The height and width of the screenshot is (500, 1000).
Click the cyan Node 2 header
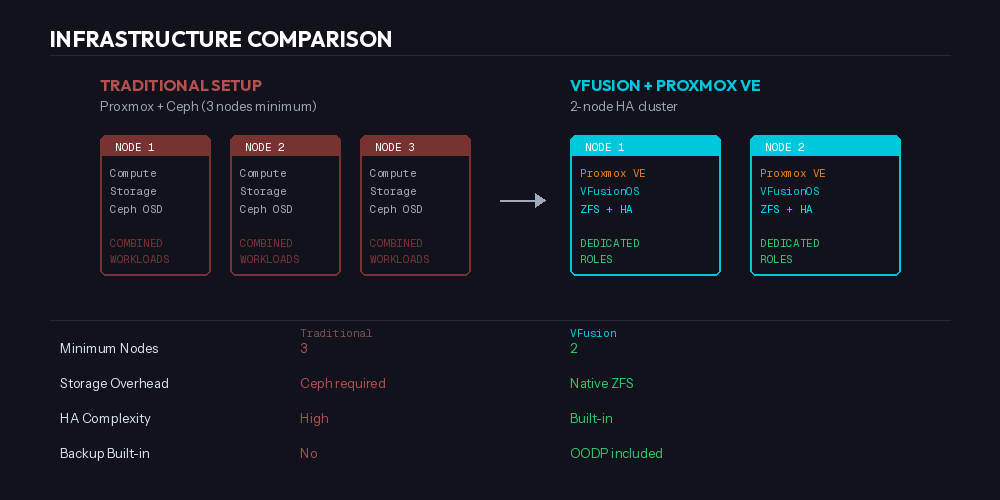(x=825, y=147)
